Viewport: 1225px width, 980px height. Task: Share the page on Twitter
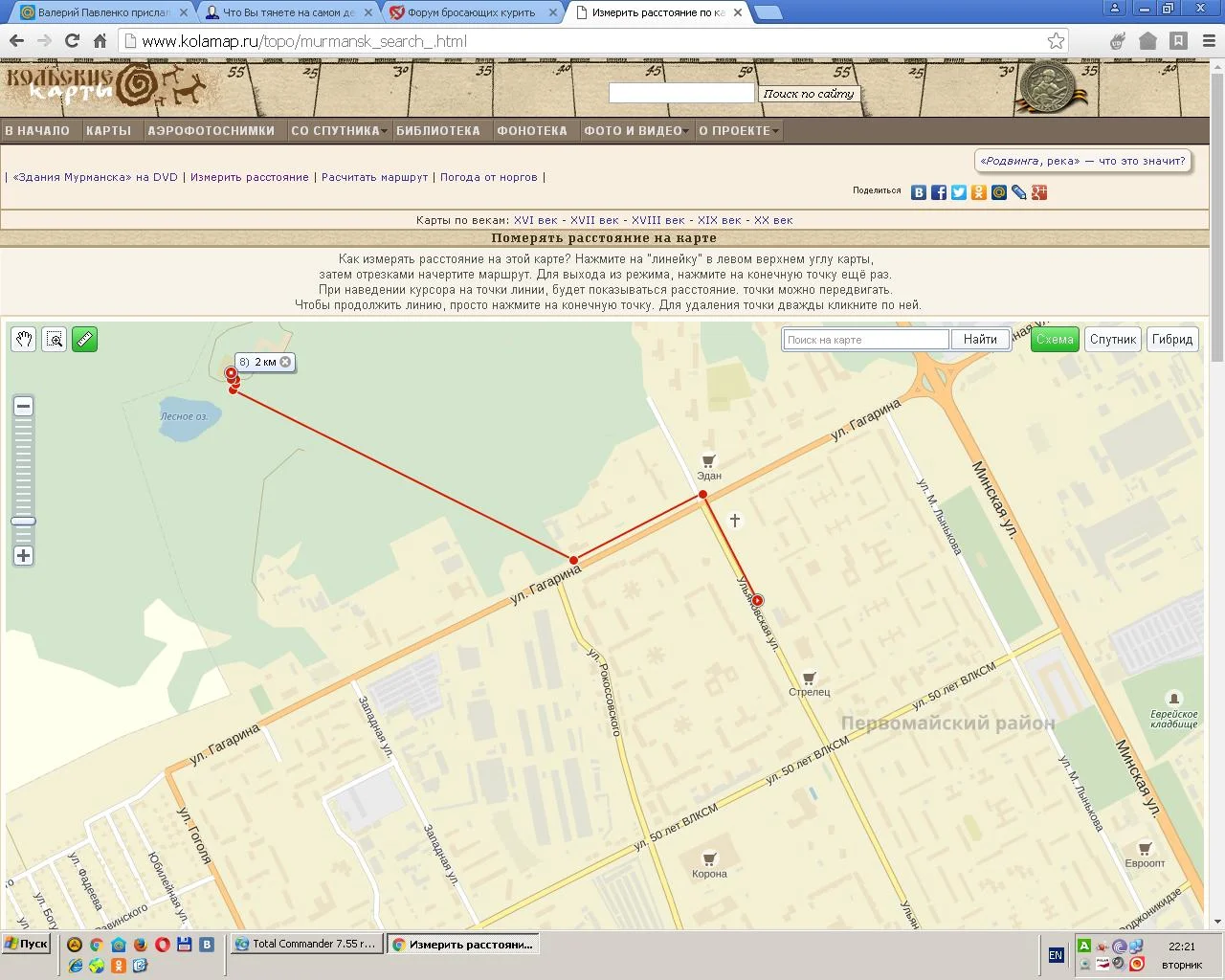pyautogui.click(x=959, y=192)
